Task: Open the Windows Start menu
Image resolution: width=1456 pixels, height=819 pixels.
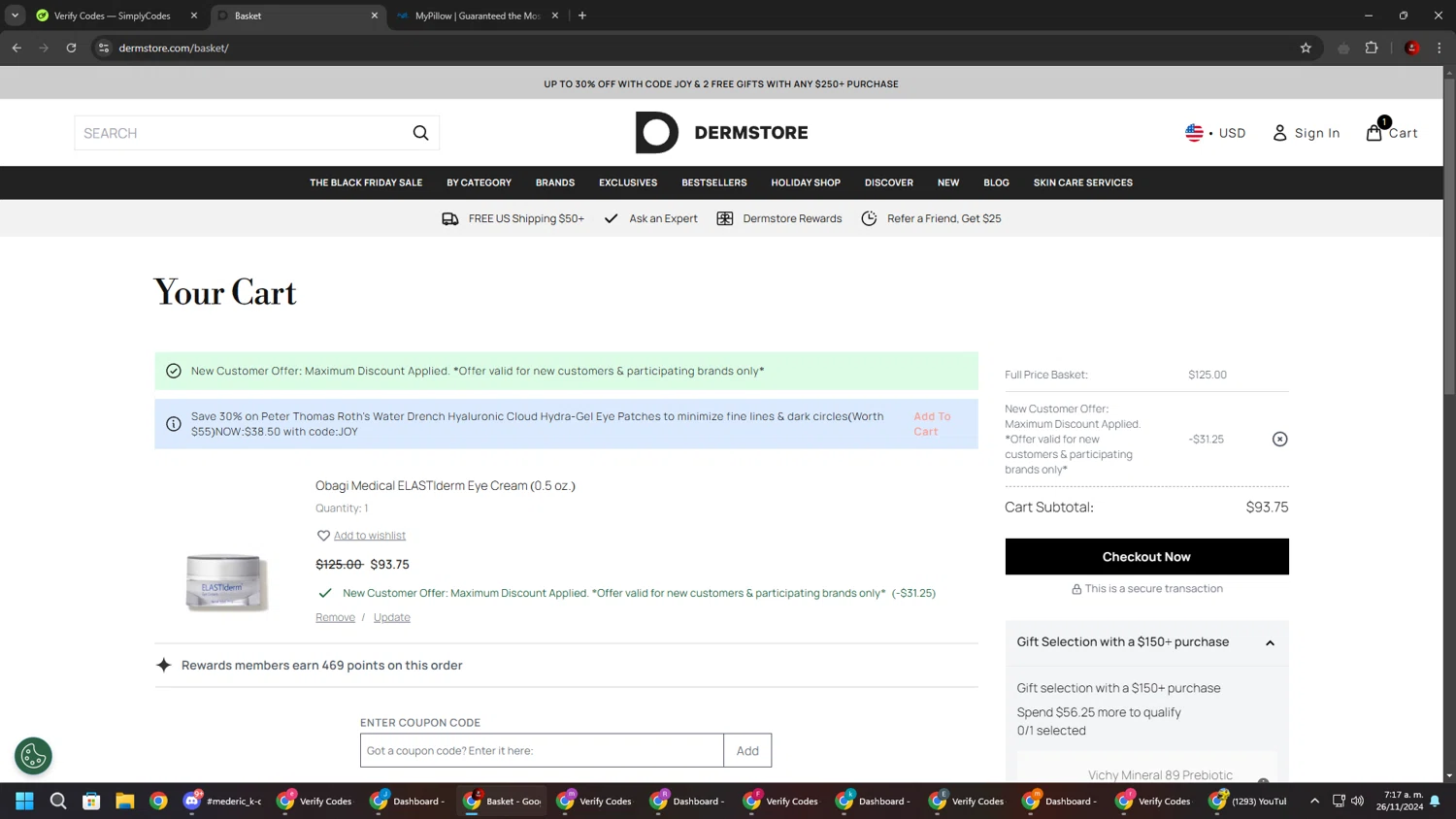Action: tap(24, 801)
